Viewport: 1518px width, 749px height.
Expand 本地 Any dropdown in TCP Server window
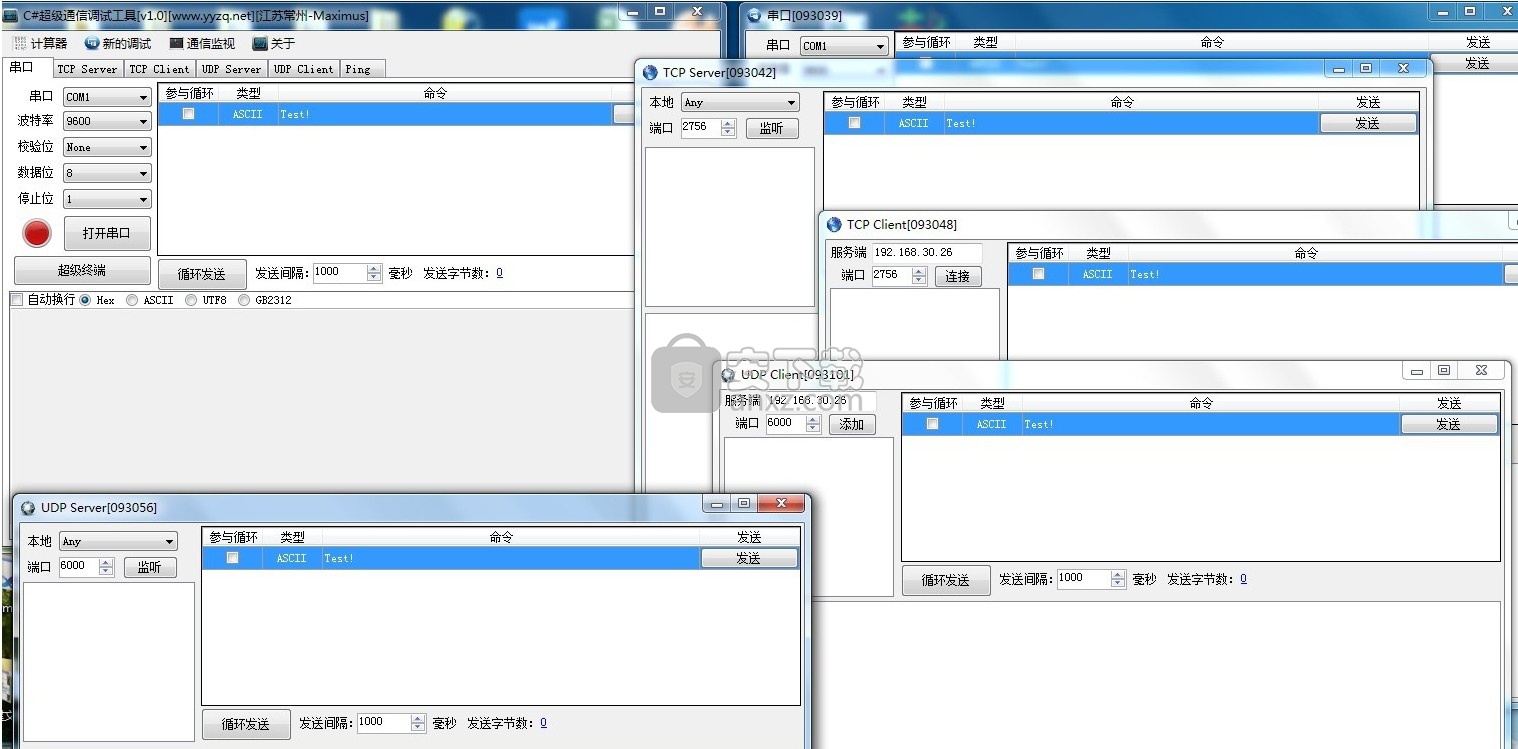point(791,102)
